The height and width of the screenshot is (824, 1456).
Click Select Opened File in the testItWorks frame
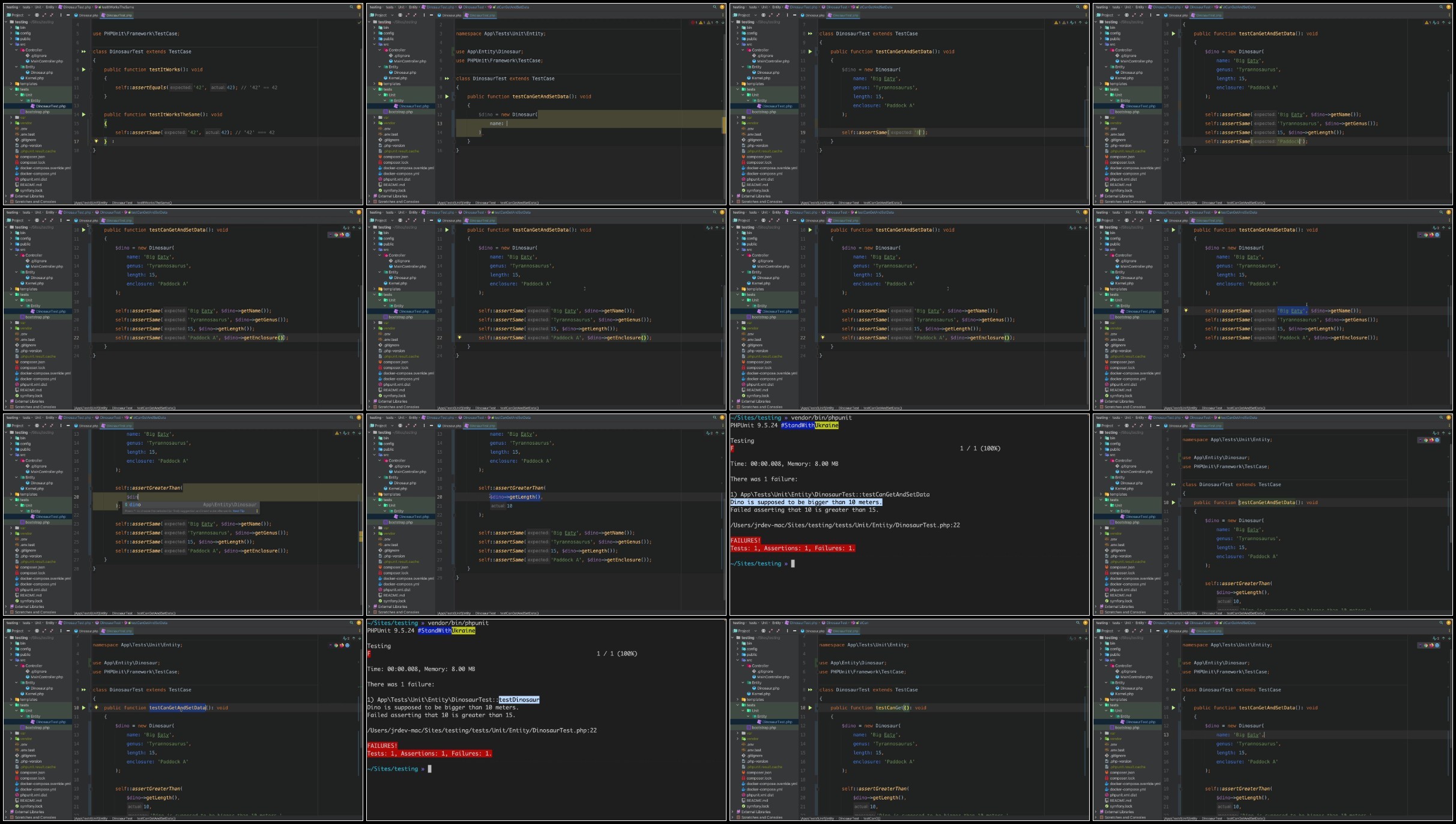[37, 15]
